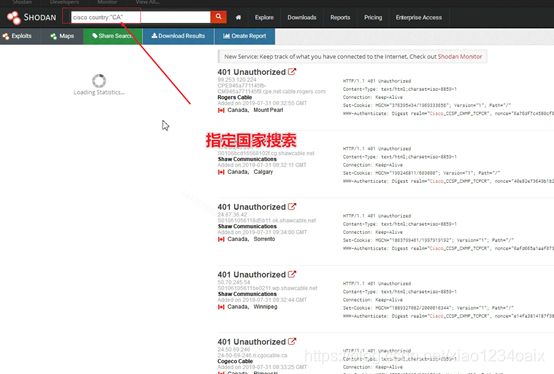The width and height of the screenshot is (554, 374).
Task: Click the IP address of the Sorrento result
Action: tap(232, 215)
